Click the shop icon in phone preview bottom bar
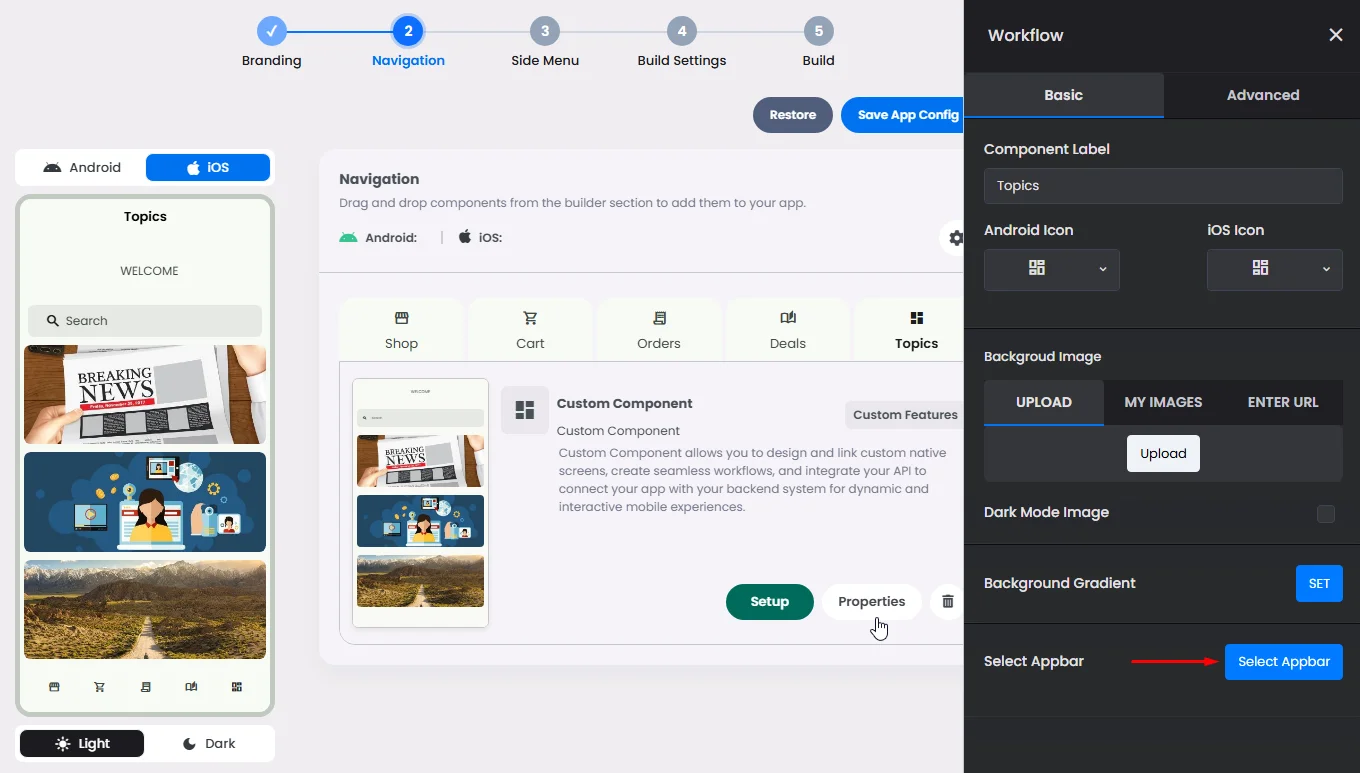Viewport: 1360px width, 773px height. (54, 687)
